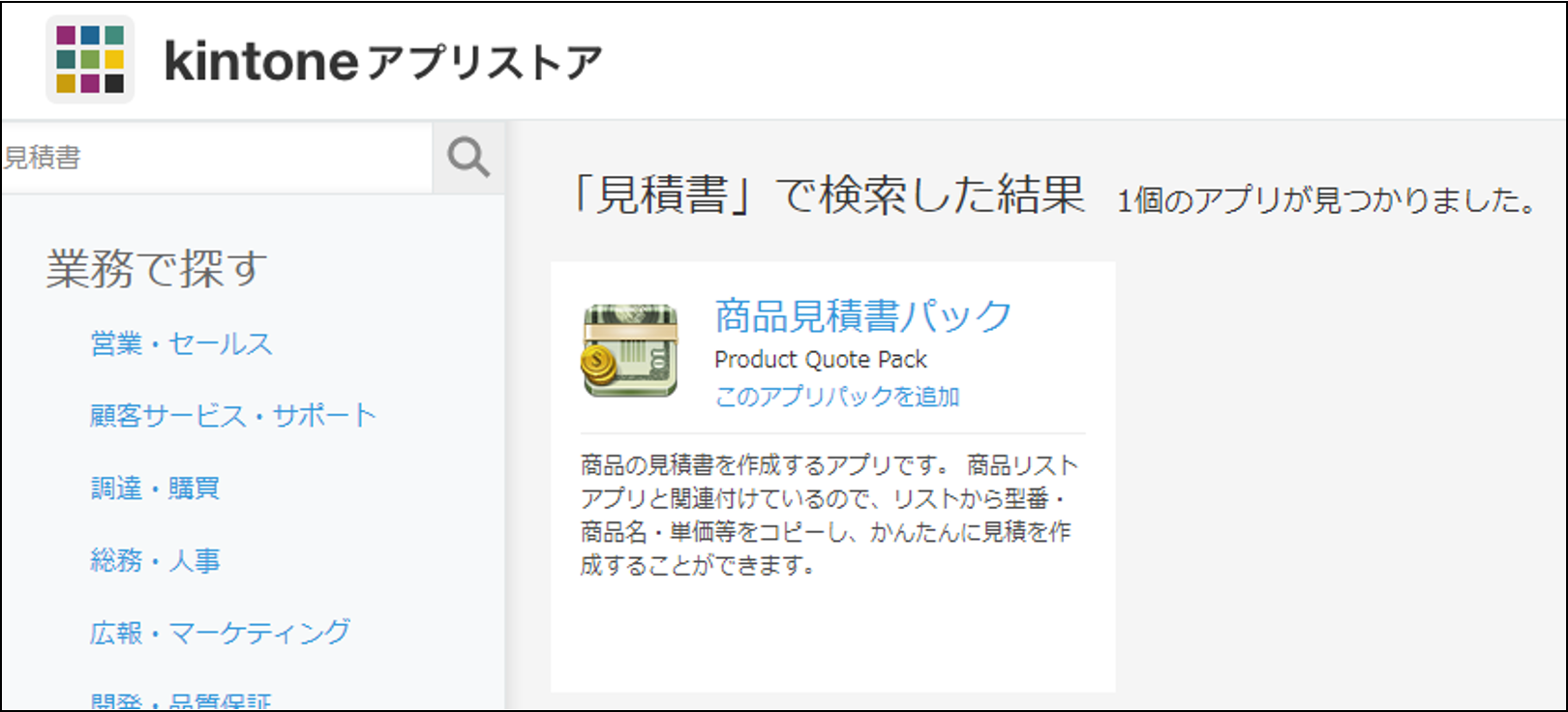Open the partially visible 開発・品質保証 category
The height and width of the screenshot is (712, 1568).
(x=181, y=700)
